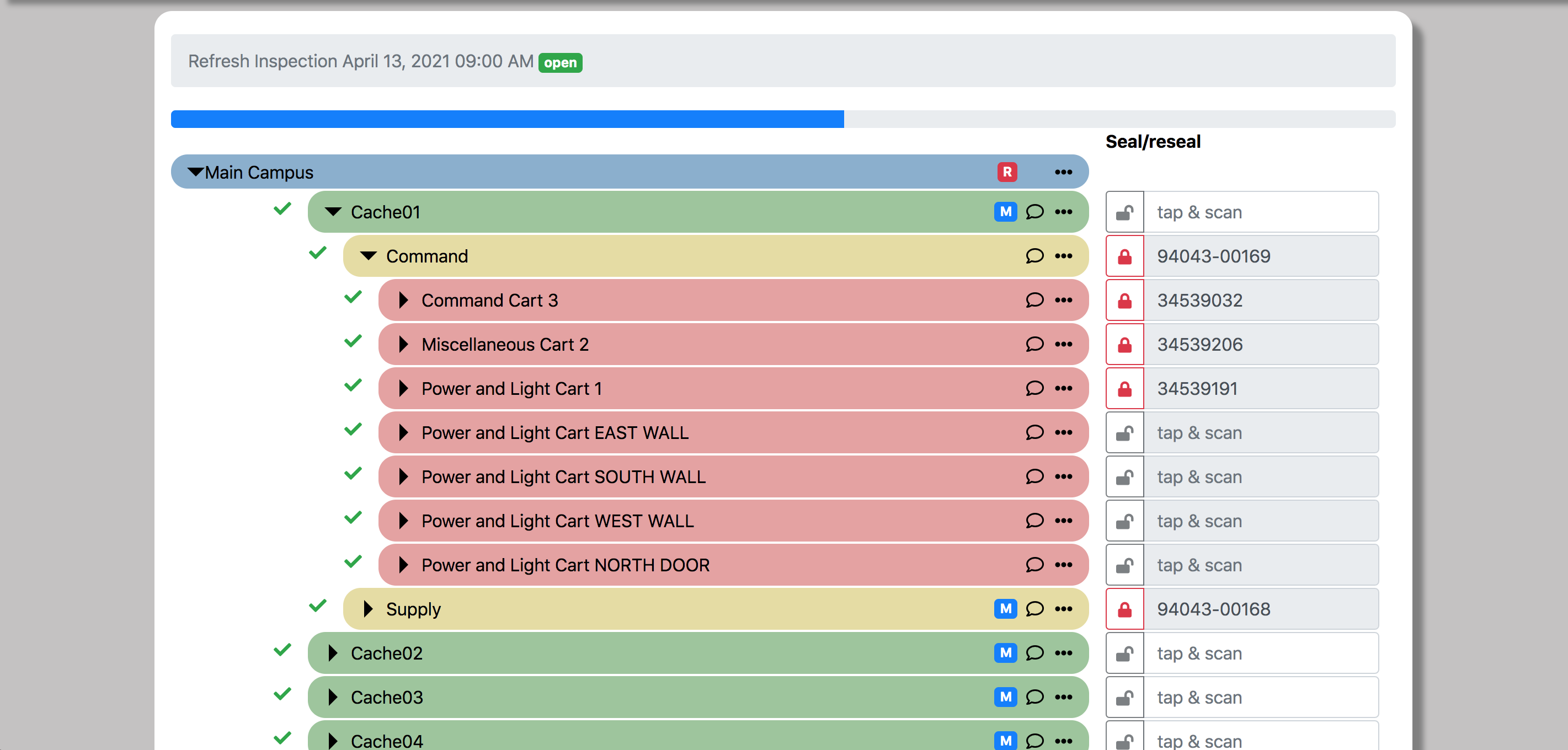
Task: Open the comment bubble for Cache02
Action: pyautogui.click(x=1034, y=653)
